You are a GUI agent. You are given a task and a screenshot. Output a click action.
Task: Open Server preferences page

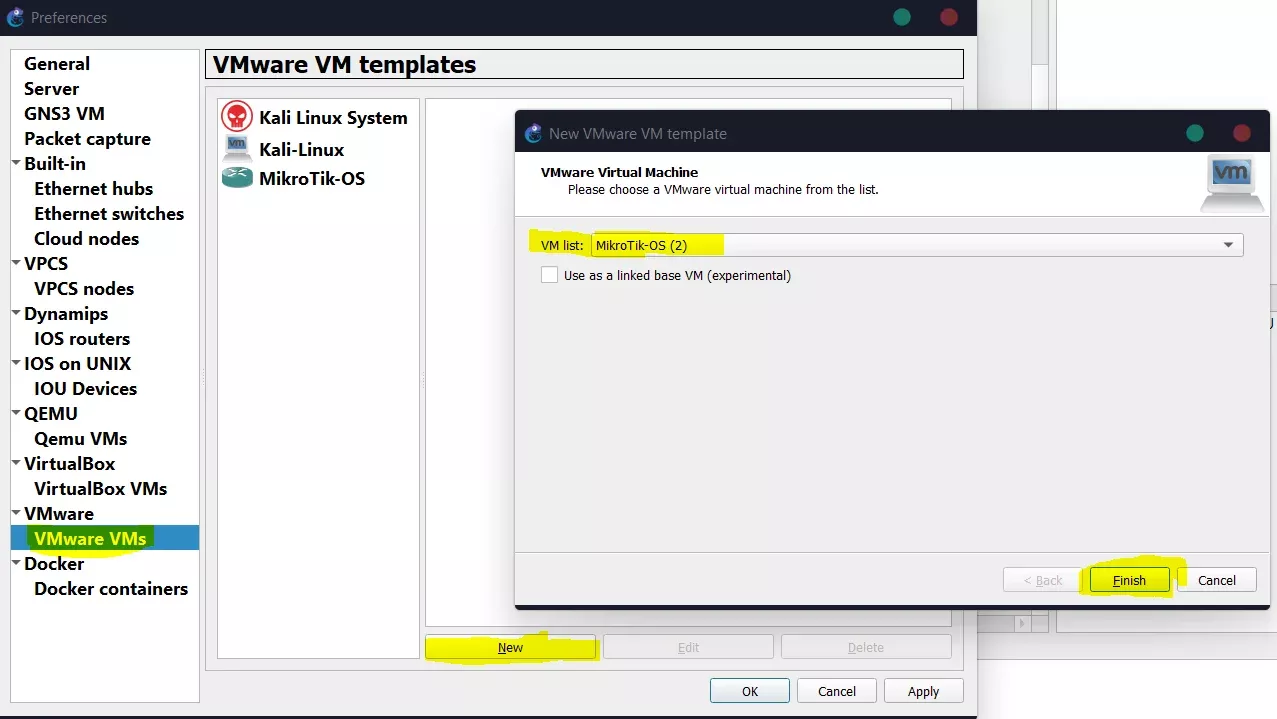(x=52, y=89)
